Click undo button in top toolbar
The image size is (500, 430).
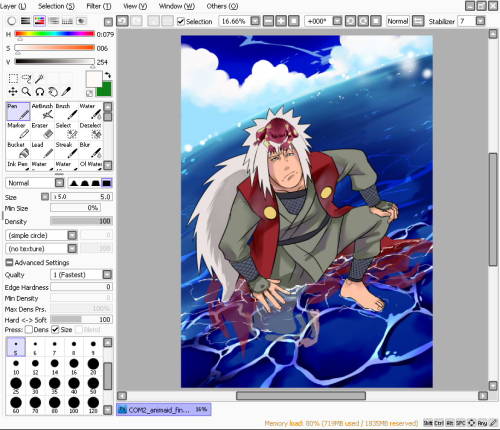pyautogui.click(x=122, y=21)
